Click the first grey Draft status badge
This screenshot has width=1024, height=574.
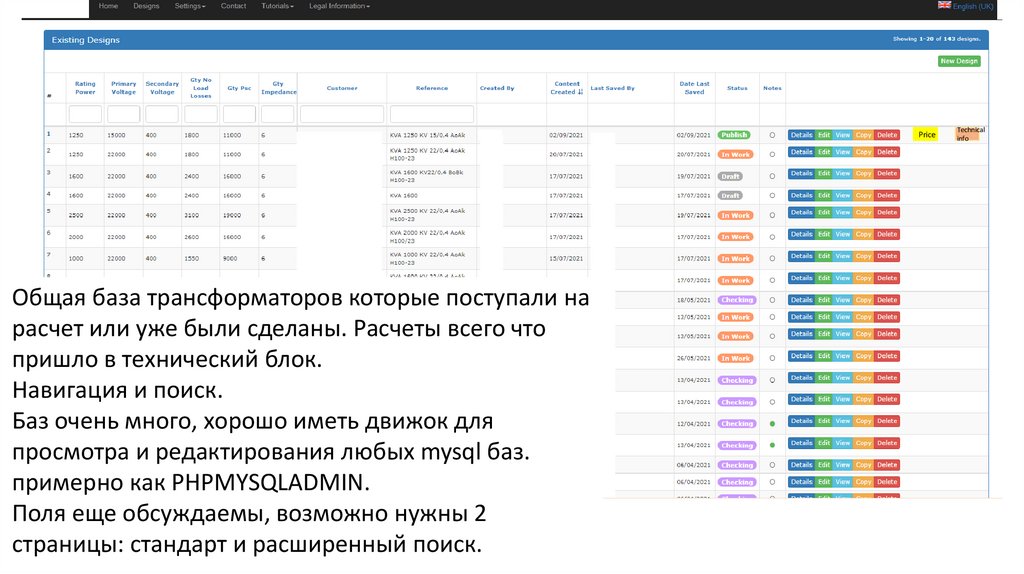pos(730,176)
